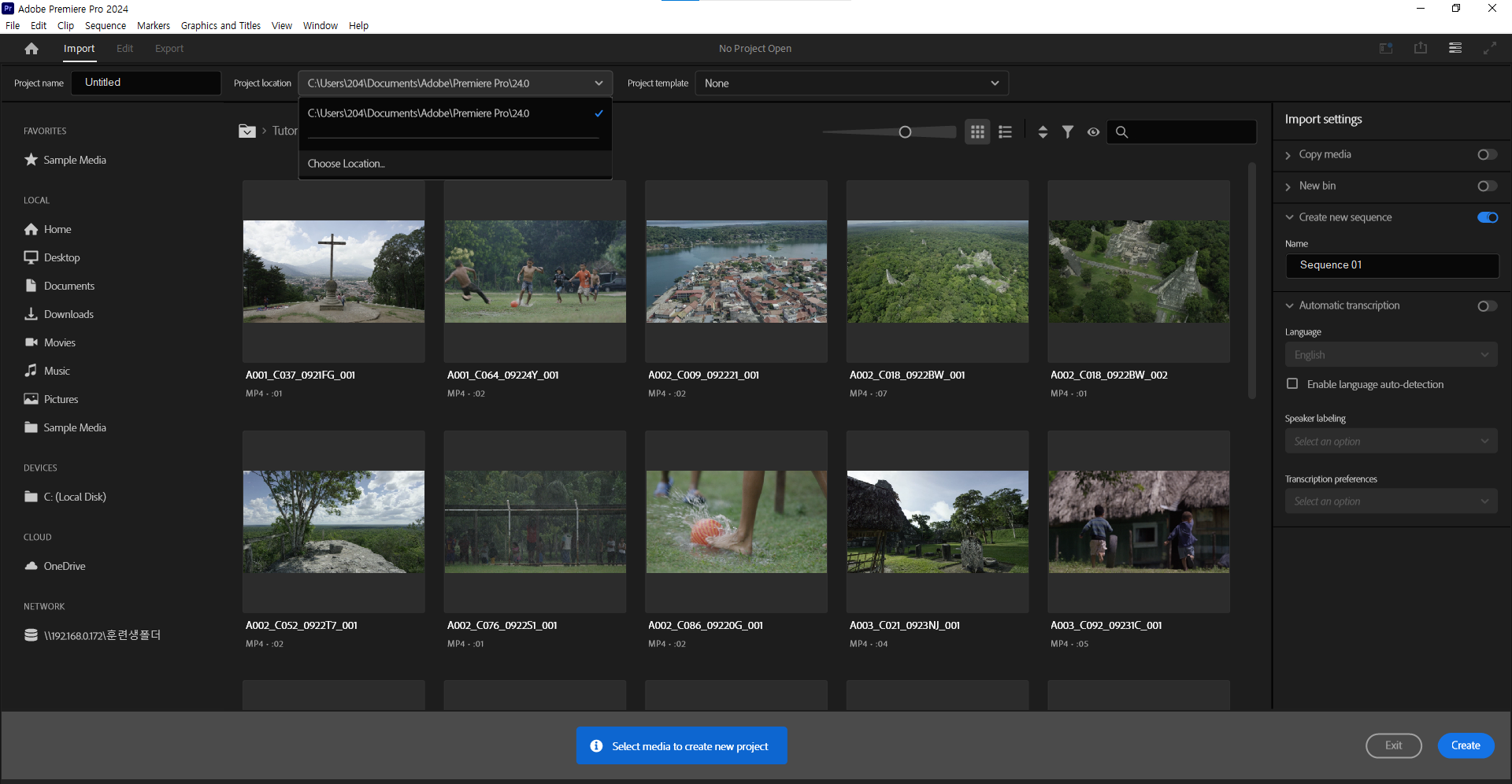The image size is (1512, 784).
Task: Click the Project name field
Action: pyautogui.click(x=146, y=83)
